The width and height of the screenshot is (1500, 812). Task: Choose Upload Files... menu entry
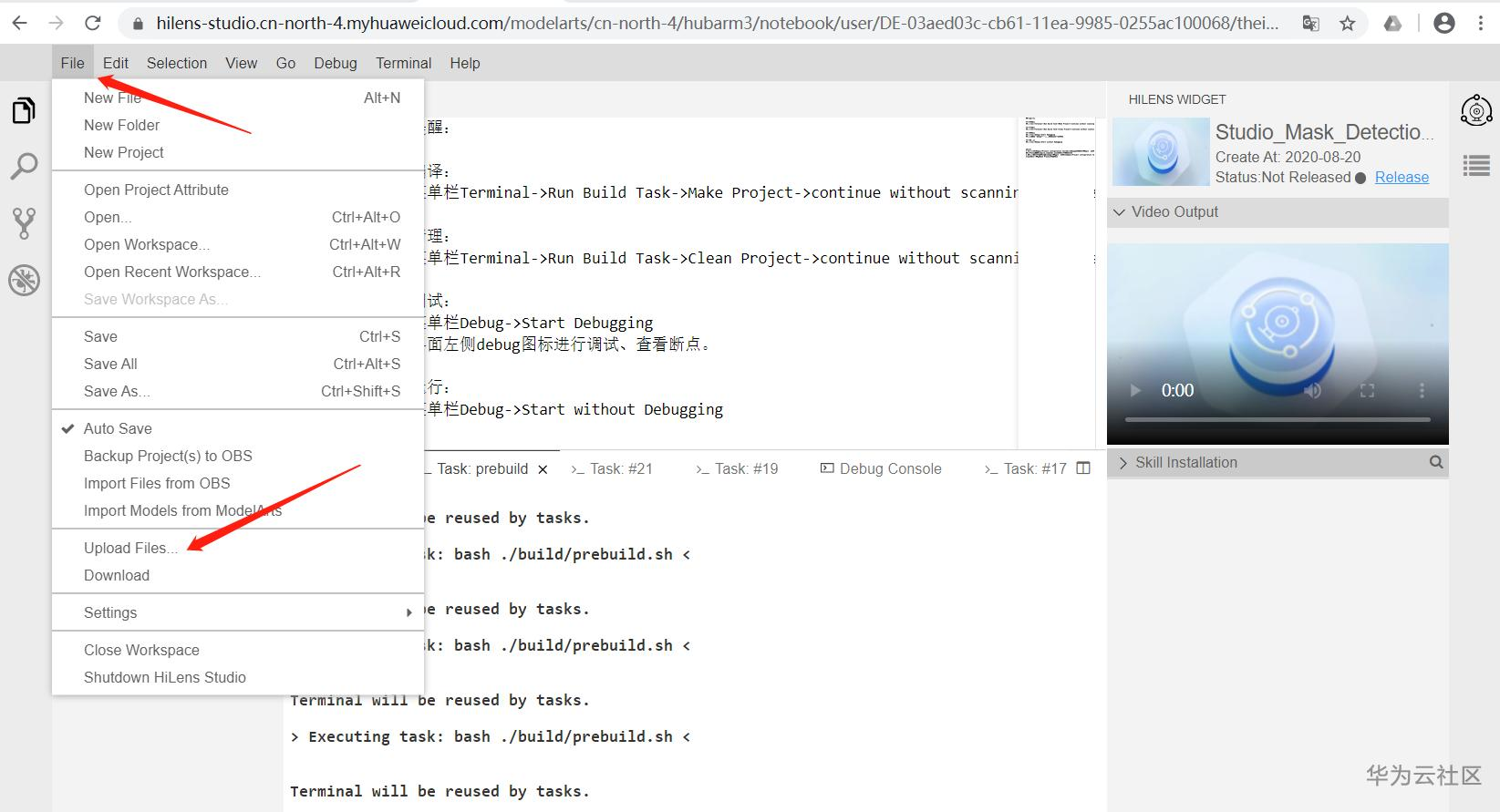coord(238,548)
